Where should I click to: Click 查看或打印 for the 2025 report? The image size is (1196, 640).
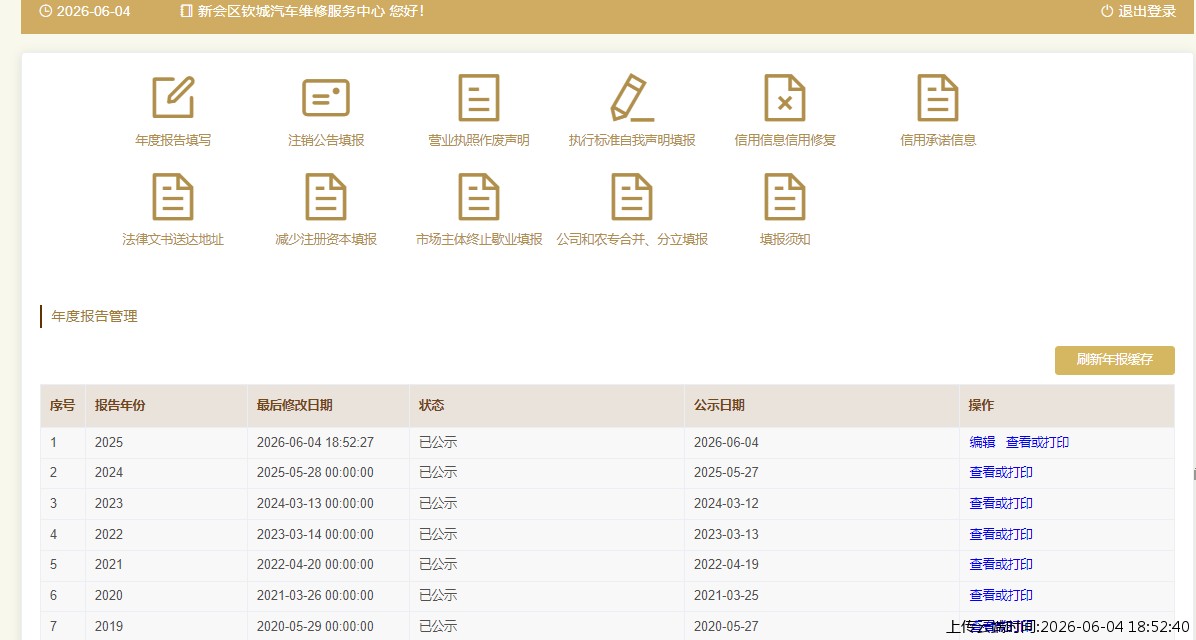tap(1037, 442)
